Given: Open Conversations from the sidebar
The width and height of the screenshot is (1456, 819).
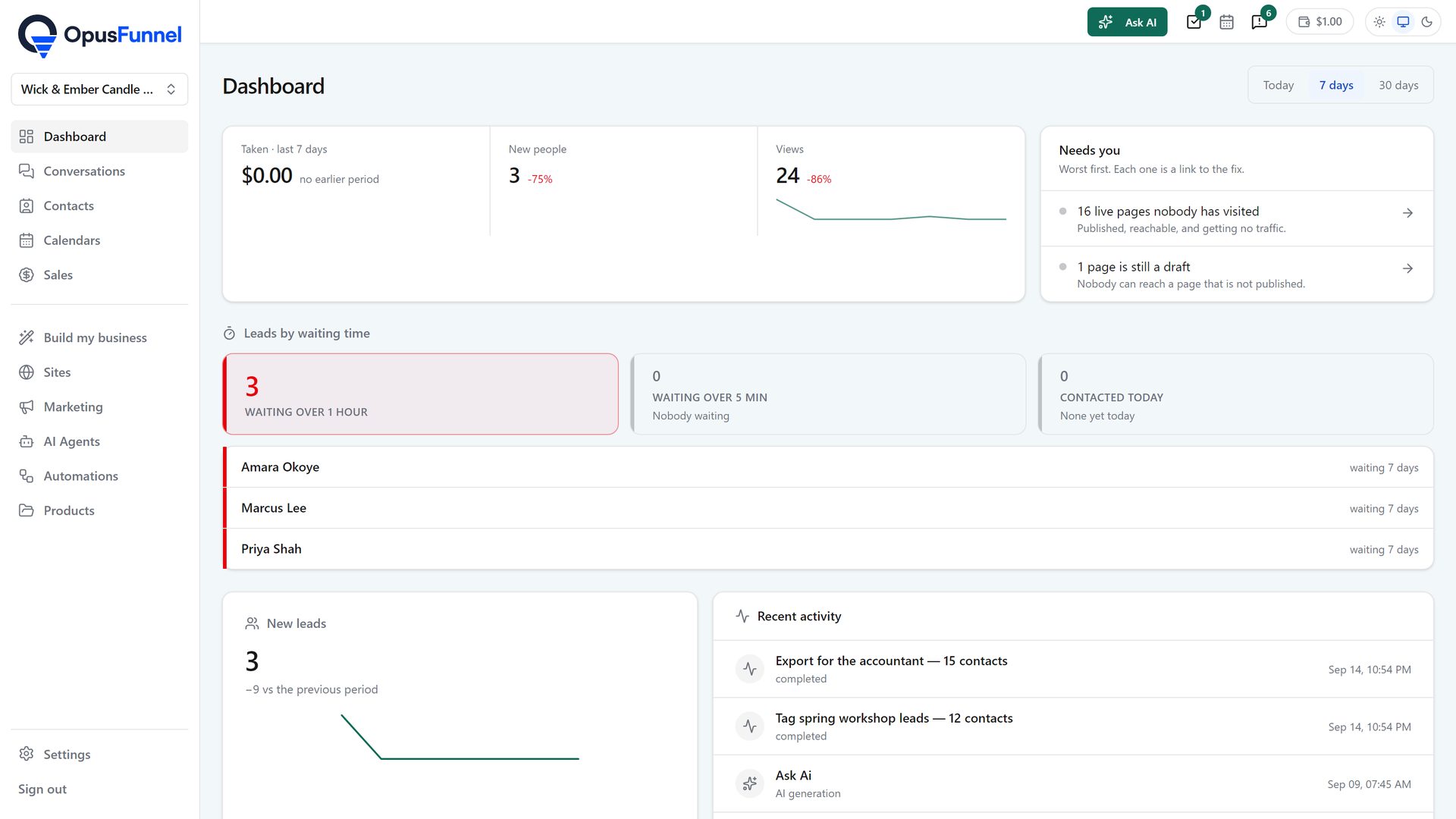Looking at the screenshot, I should (x=99, y=171).
